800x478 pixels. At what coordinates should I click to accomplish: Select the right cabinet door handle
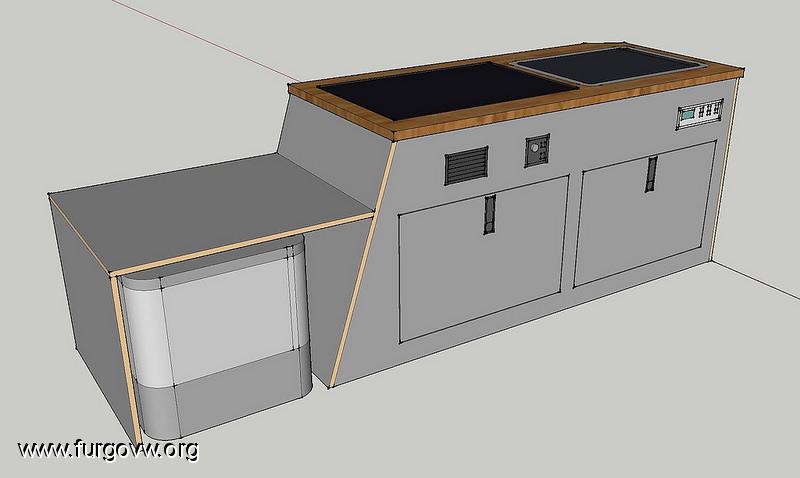click(x=651, y=174)
